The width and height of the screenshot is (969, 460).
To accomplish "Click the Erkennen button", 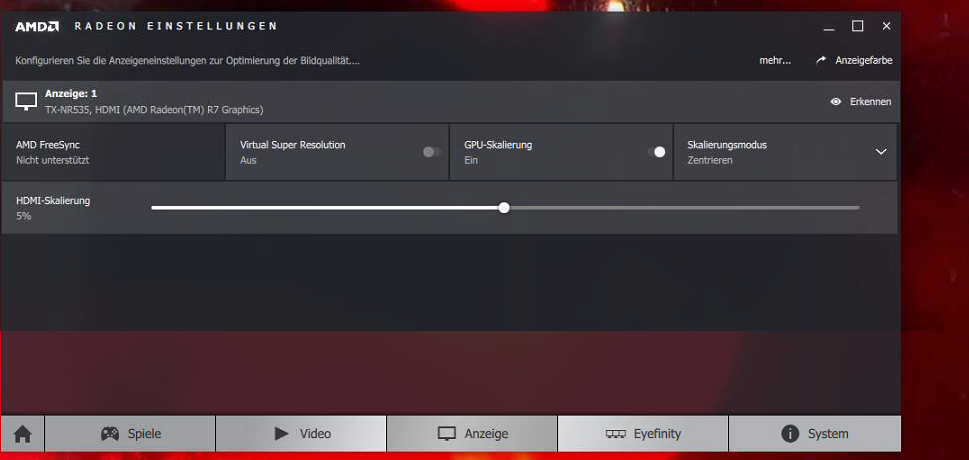I will [861, 102].
